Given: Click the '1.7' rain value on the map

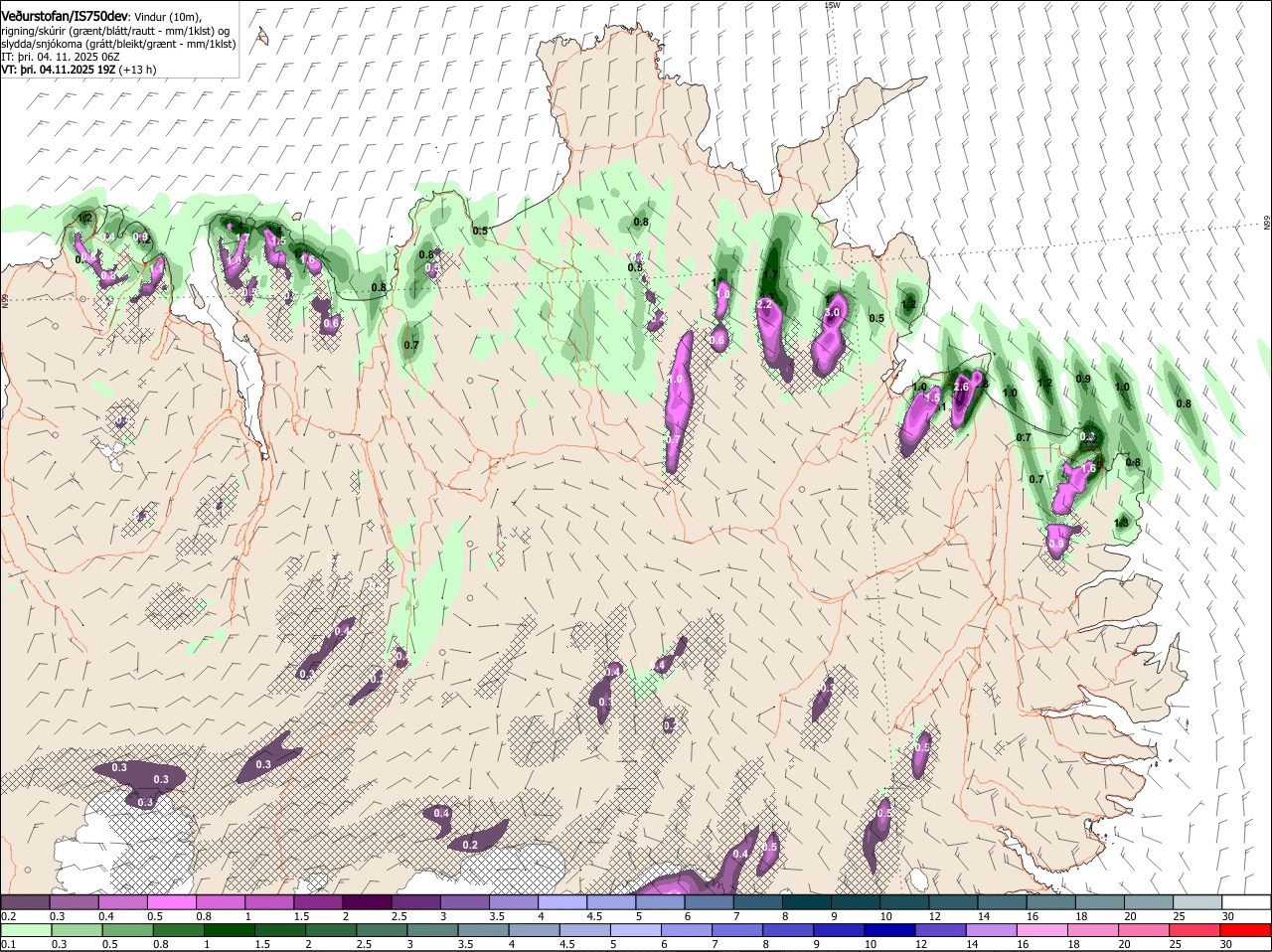Looking at the screenshot, I should (769, 274).
